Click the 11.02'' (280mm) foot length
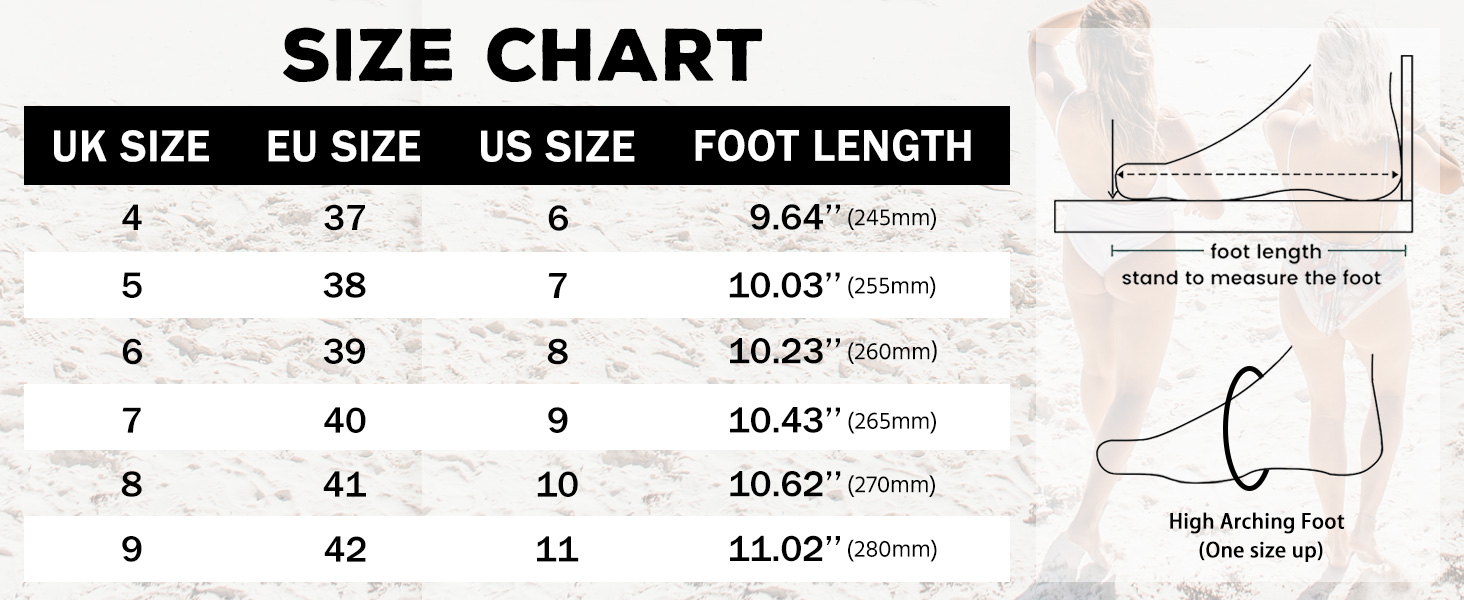This screenshot has height=600, width=1464. pyautogui.click(x=832, y=549)
